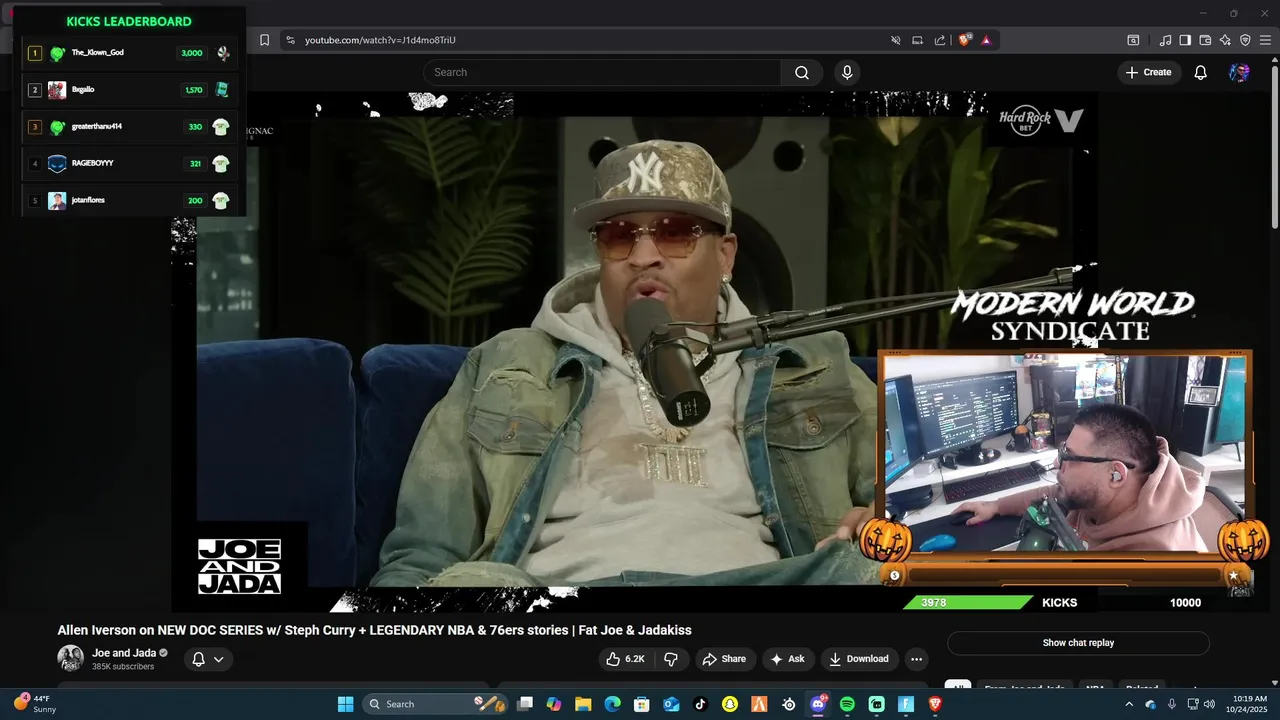The height and width of the screenshot is (720, 1280).
Task: Show hidden system tray icons chevron
Action: 1129,704
